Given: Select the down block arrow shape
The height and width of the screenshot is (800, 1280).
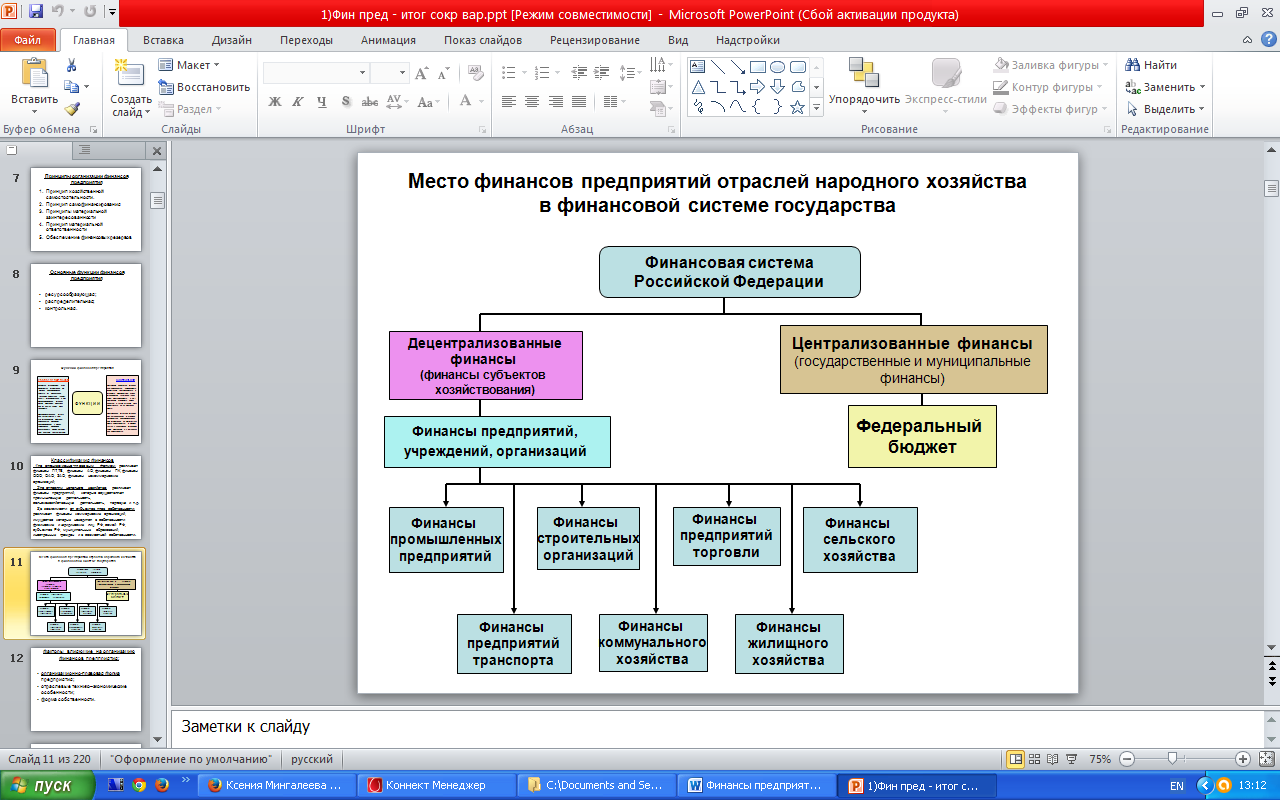Looking at the screenshot, I should coord(778,87).
